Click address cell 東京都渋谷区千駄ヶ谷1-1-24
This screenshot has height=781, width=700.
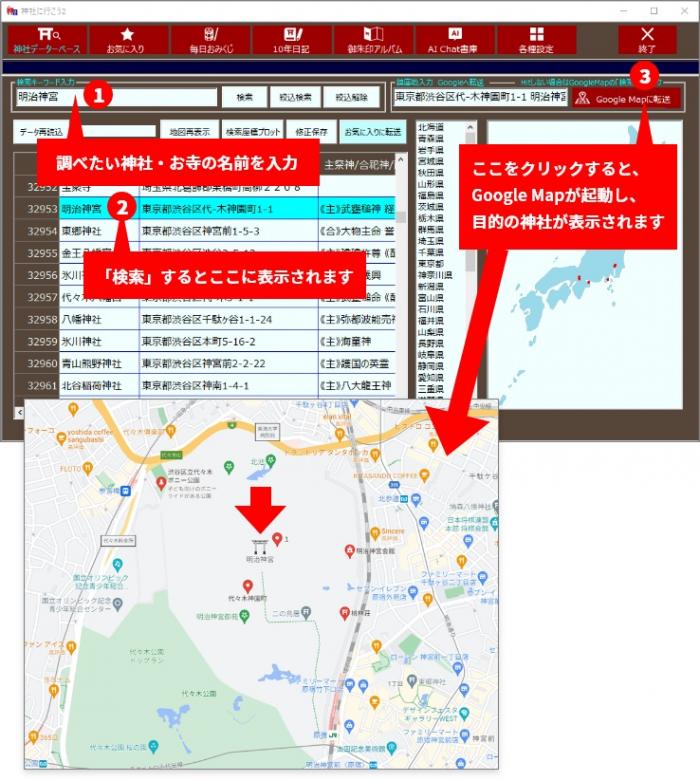tap(228, 319)
